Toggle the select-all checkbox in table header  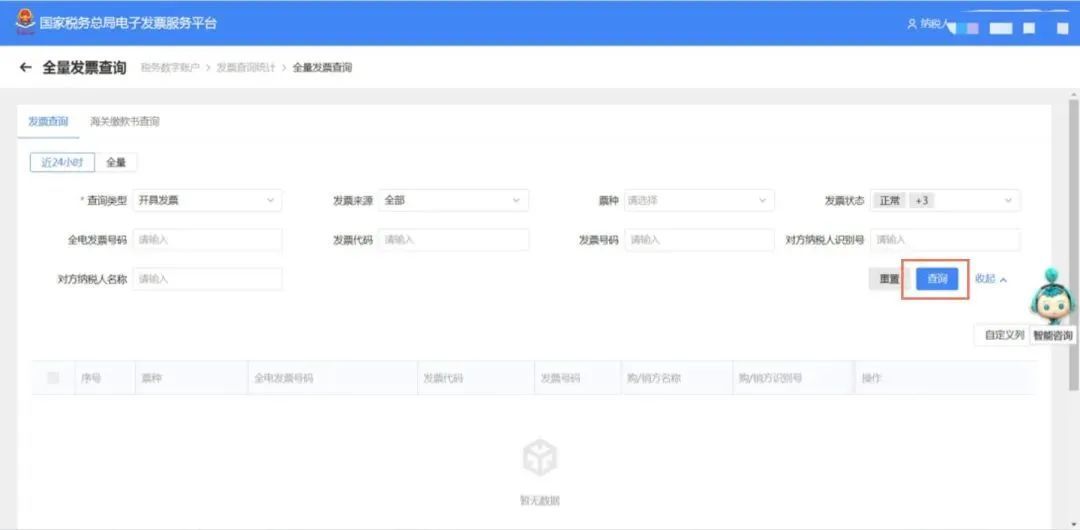(x=53, y=378)
